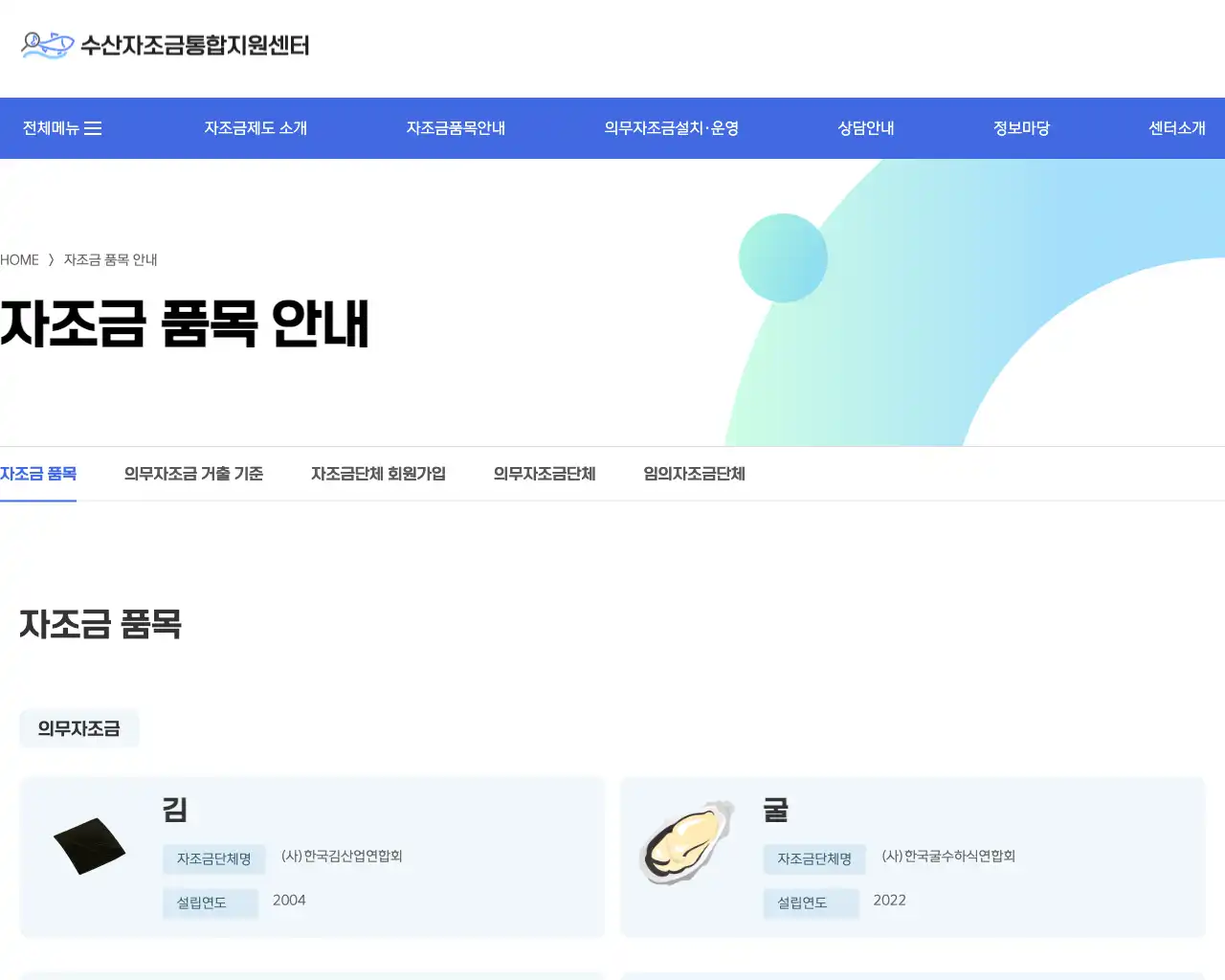Image resolution: width=1225 pixels, height=980 pixels.
Task: Select the 자조금품목안내 navigation item
Action: (x=456, y=127)
